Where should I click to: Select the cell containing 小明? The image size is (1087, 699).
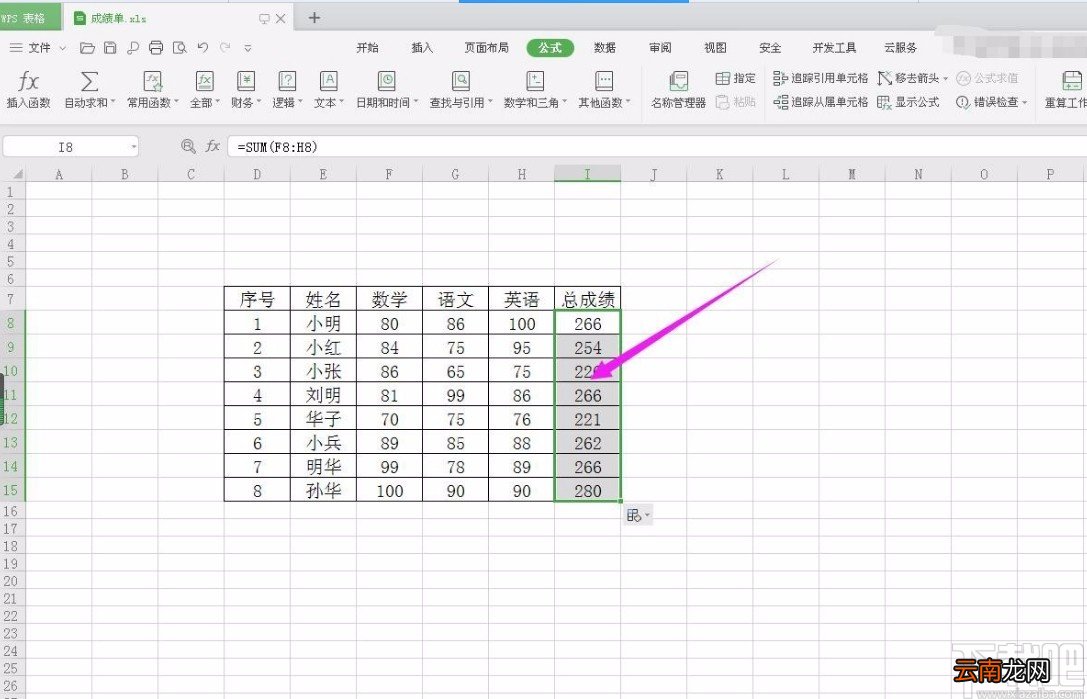tap(323, 323)
